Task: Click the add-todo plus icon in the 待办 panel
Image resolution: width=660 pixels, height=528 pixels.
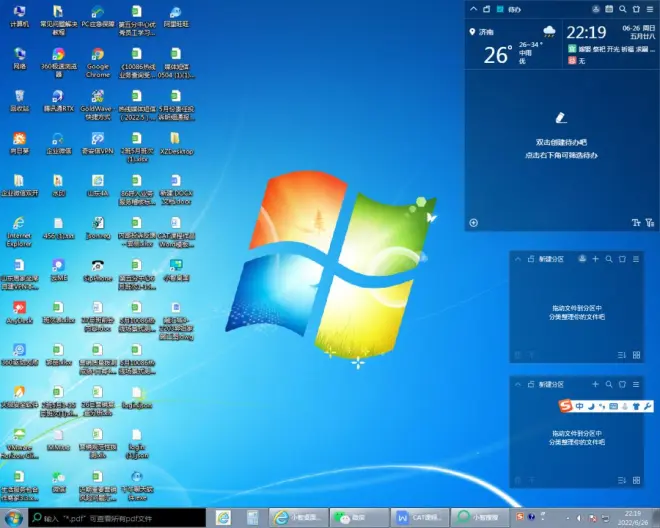Action: click(473, 223)
